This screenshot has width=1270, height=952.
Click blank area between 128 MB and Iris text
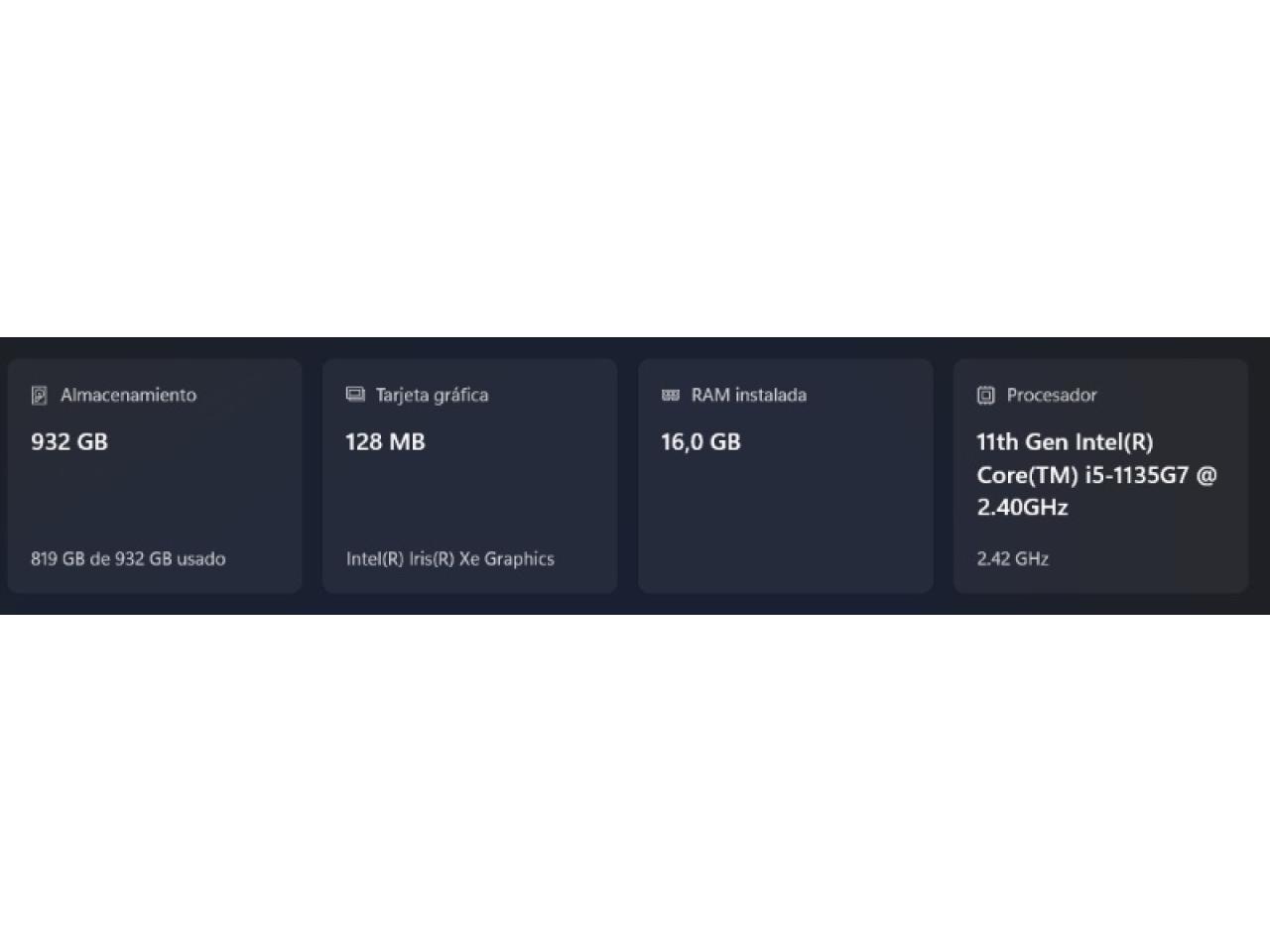pyautogui.click(x=469, y=502)
